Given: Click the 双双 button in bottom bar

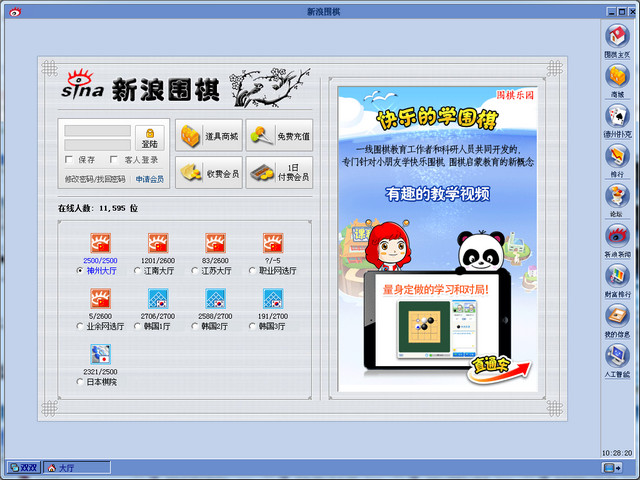Looking at the screenshot, I should (x=24, y=468).
